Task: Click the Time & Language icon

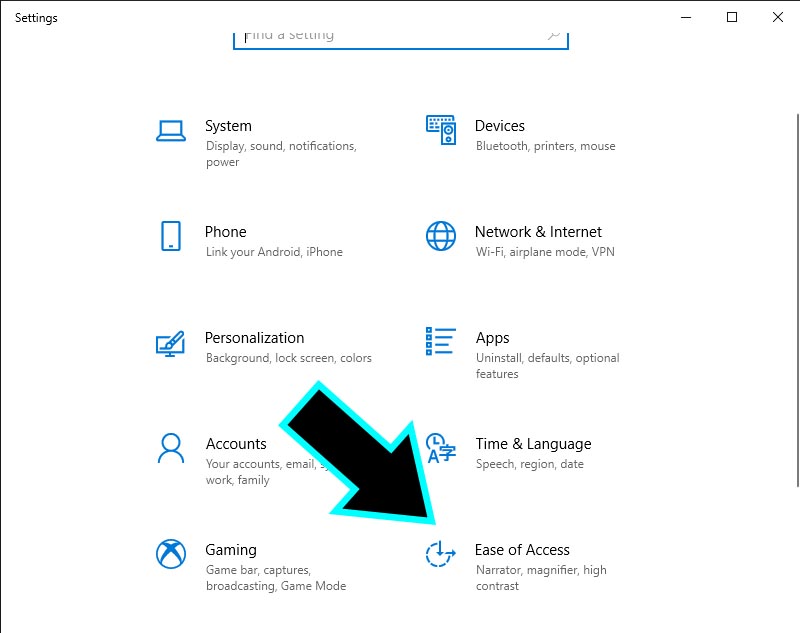Action: click(439, 448)
